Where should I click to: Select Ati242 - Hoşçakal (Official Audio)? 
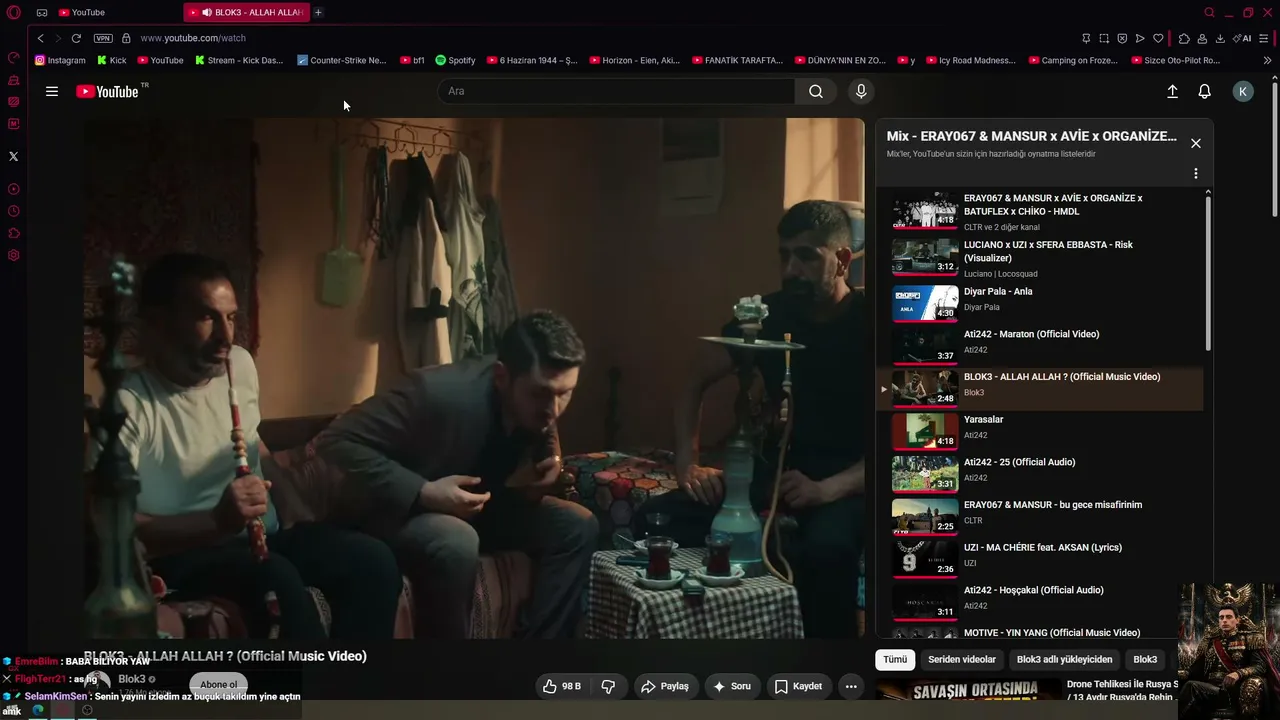(x=1040, y=602)
